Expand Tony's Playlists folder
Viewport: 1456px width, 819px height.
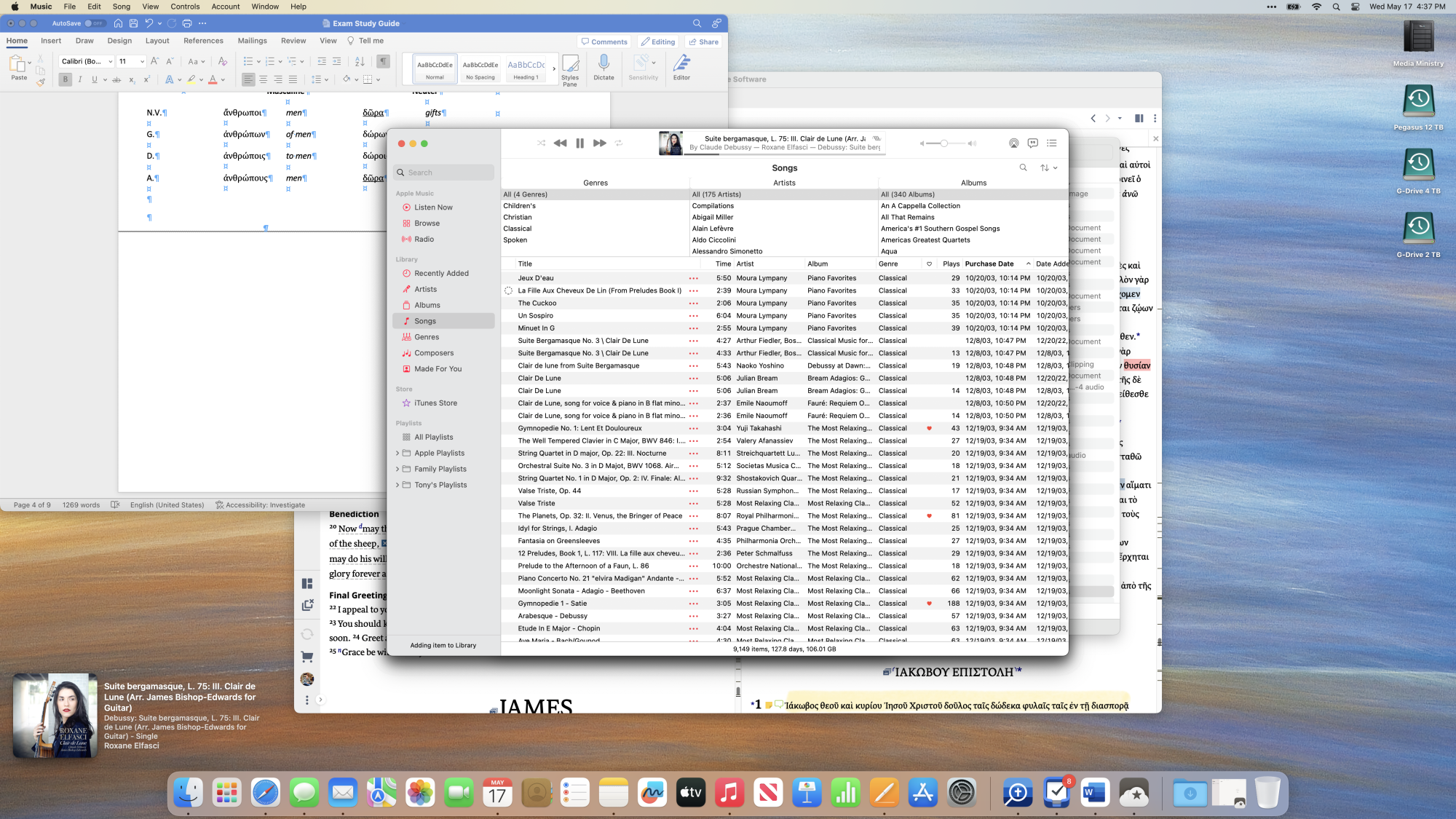pyautogui.click(x=397, y=485)
